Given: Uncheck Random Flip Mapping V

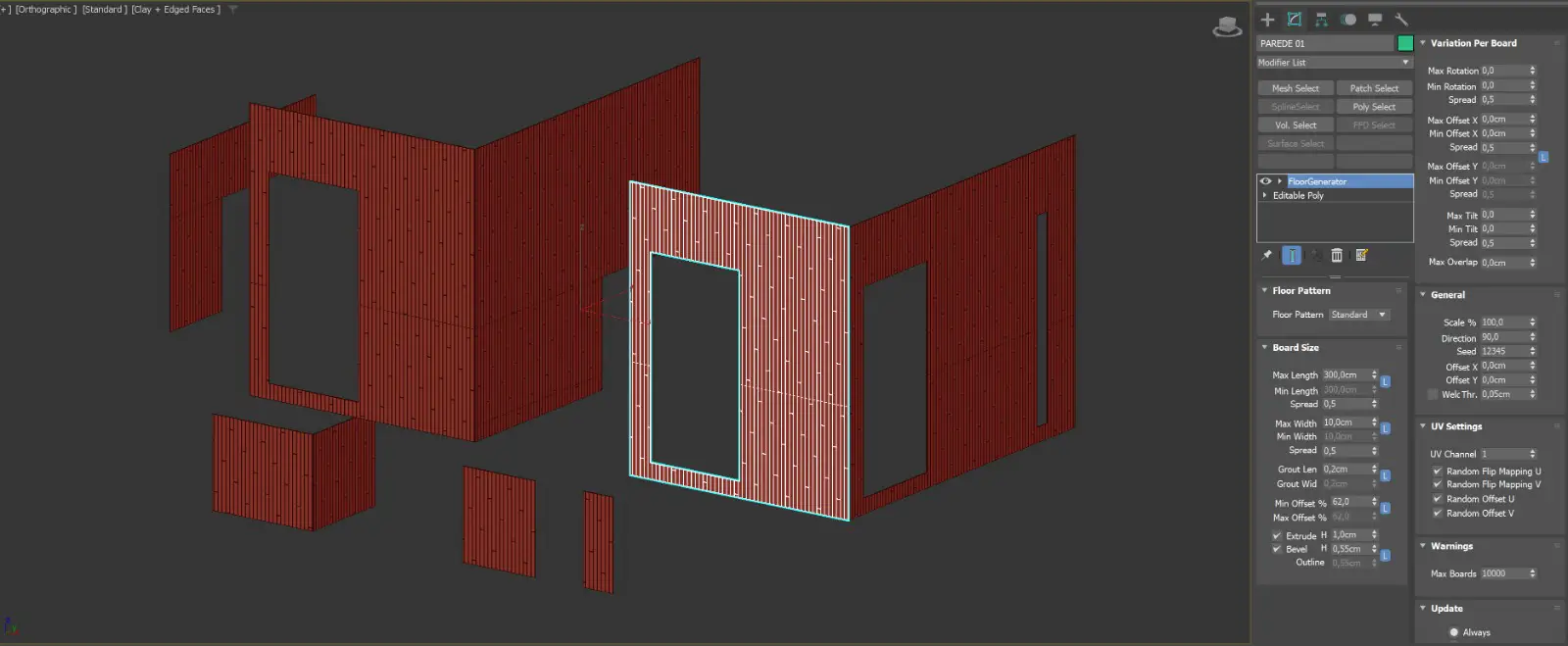Looking at the screenshot, I should 1438,484.
